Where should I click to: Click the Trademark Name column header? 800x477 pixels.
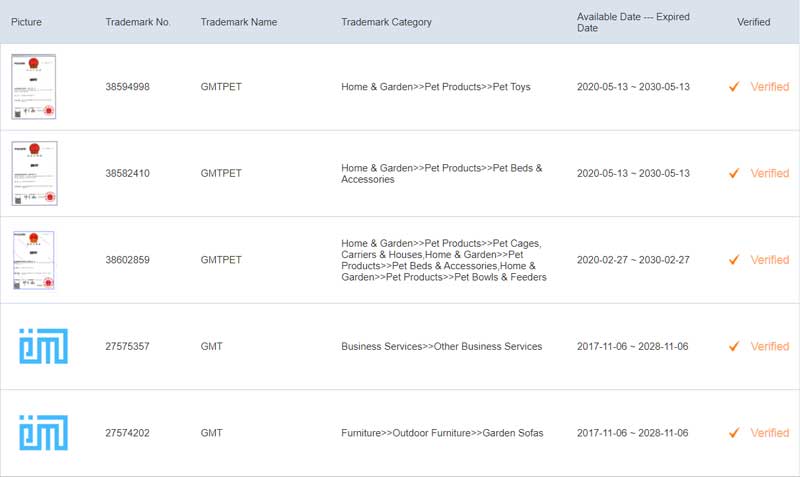[237, 22]
